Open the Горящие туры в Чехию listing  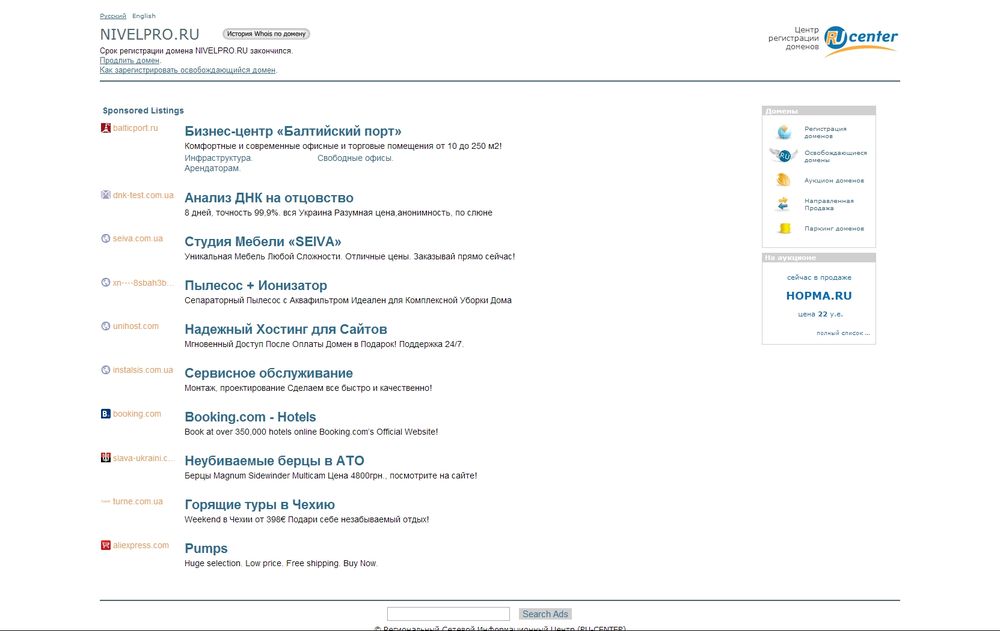[260, 505]
